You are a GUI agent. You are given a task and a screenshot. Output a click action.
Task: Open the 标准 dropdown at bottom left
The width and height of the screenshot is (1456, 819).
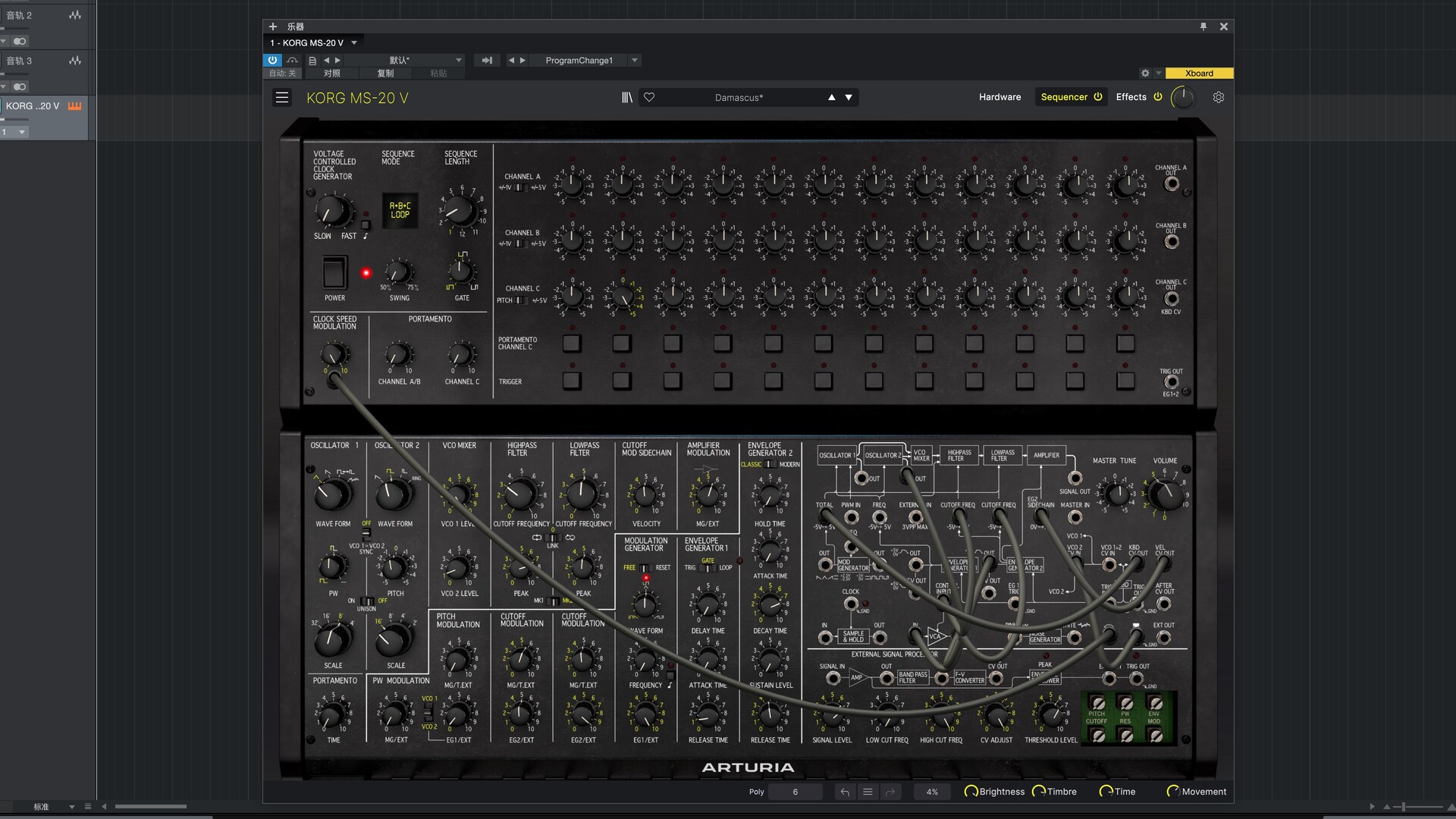click(x=72, y=807)
